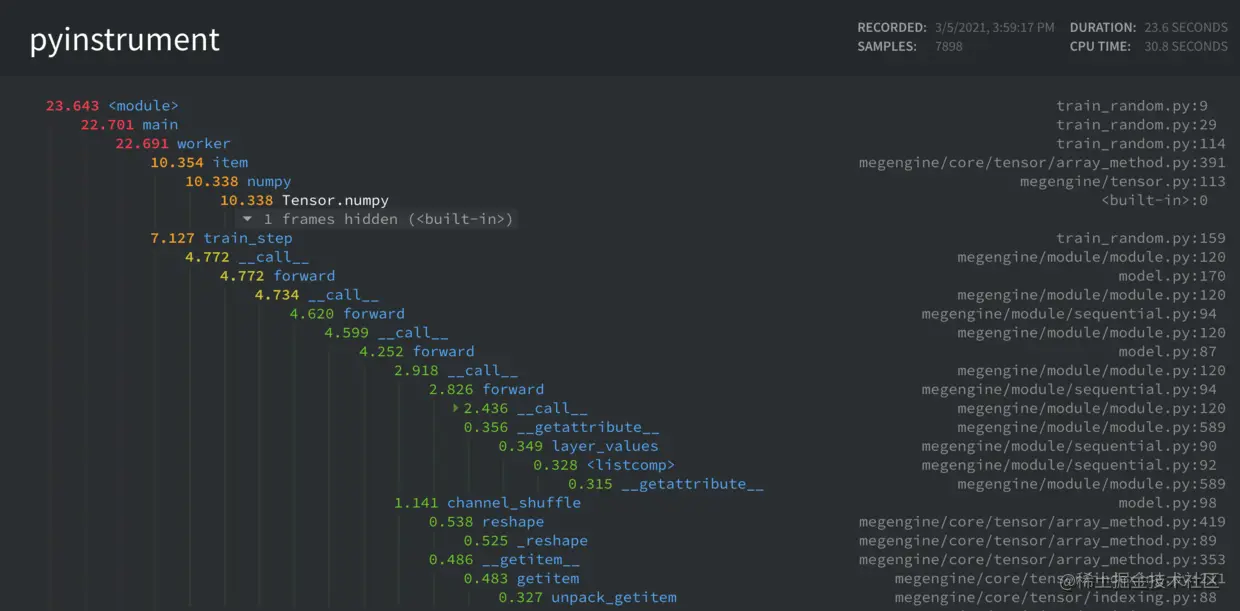This screenshot has width=1240, height=611.
Task: Click the 0.538 reshape frame
Action: (487, 523)
